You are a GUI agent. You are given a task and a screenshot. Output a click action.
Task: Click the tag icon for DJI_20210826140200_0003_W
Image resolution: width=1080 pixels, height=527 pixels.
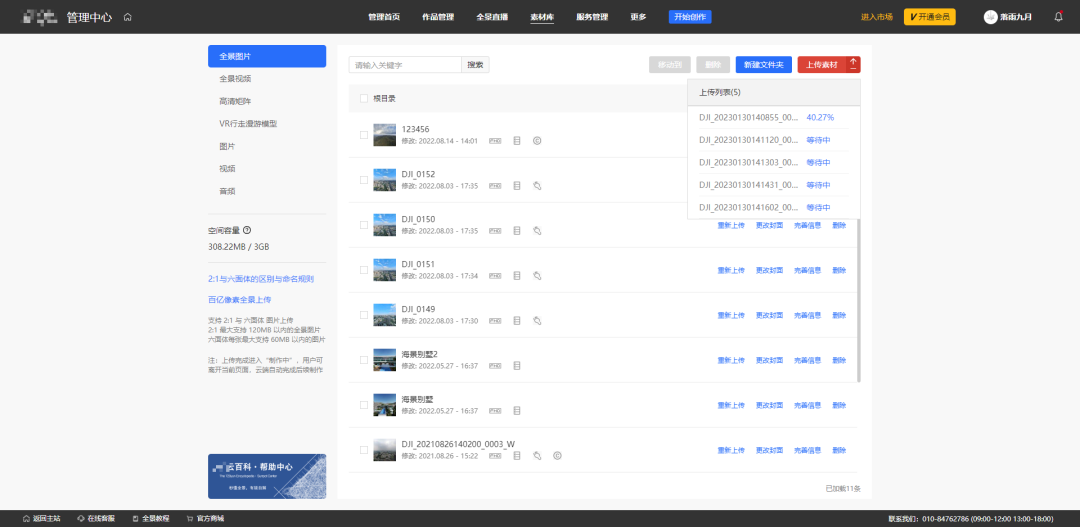coord(537,455)
